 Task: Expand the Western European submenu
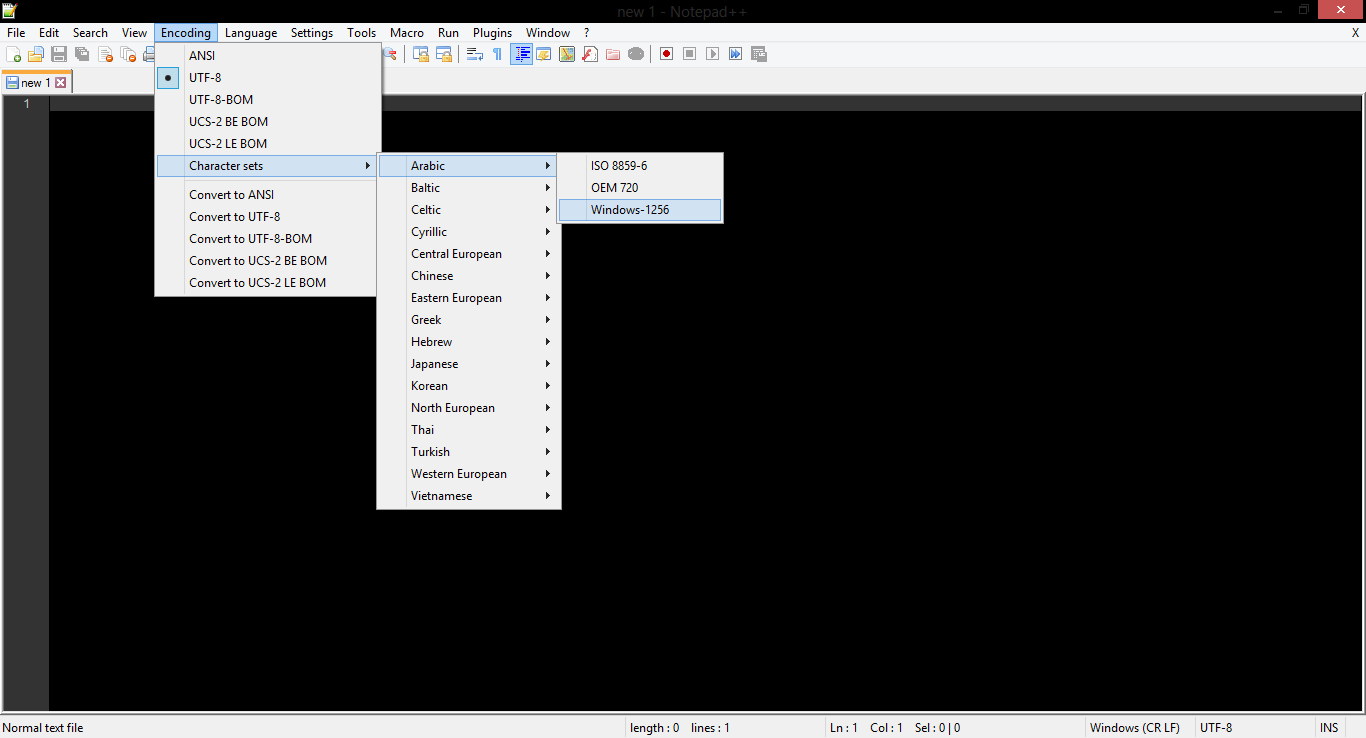pos(468,474)
